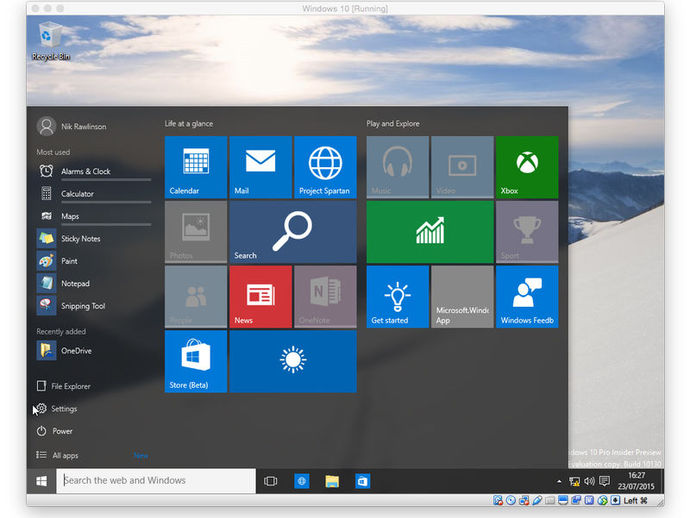Open the Search tile
Viewport: 690px width, 518px height.
293,232
